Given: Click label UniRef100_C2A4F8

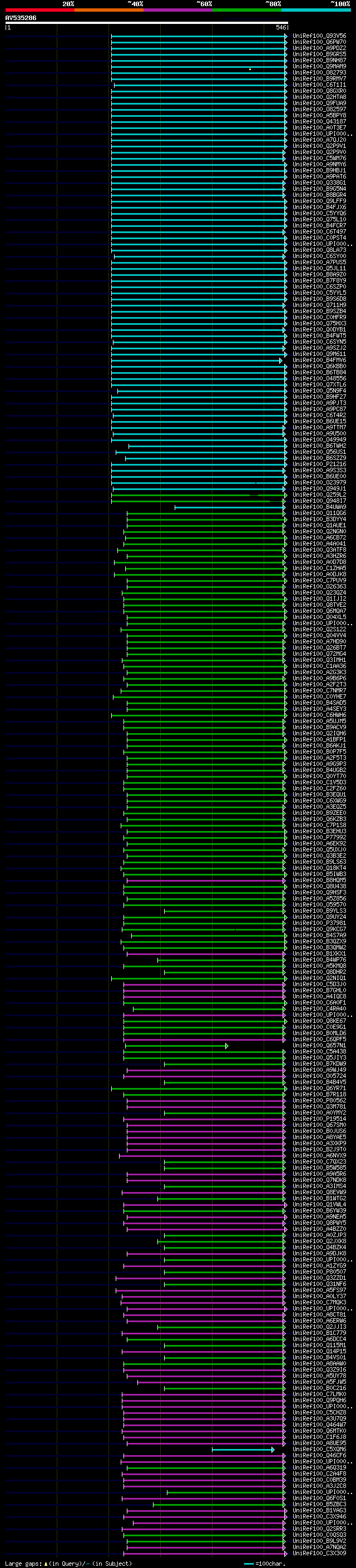Looking at the screenshot, I should click(x=319, y=1473).
